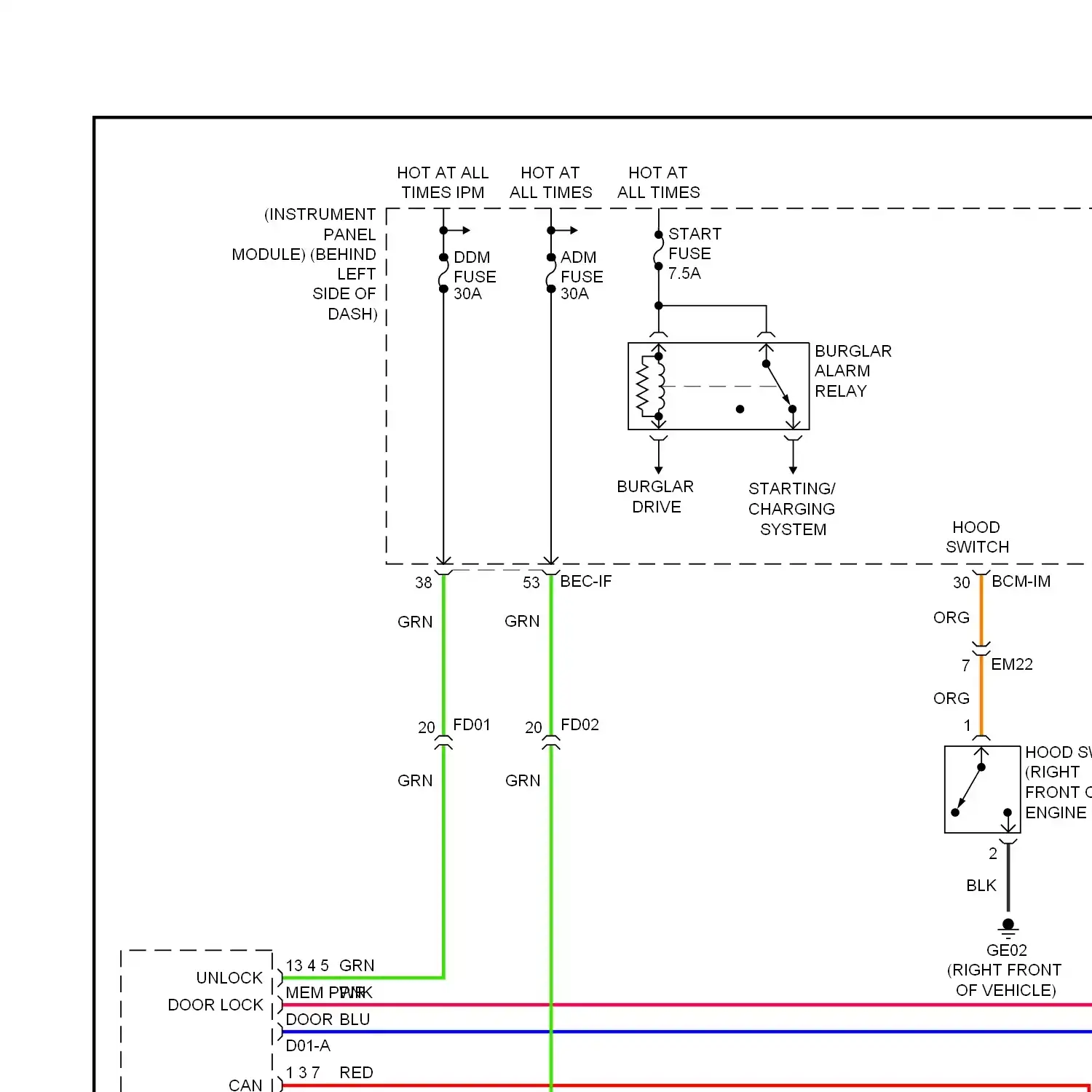Click the DDM fuse symbol
The height and width of the screenshot is (1092, 1092).
(x=443, y=273)
